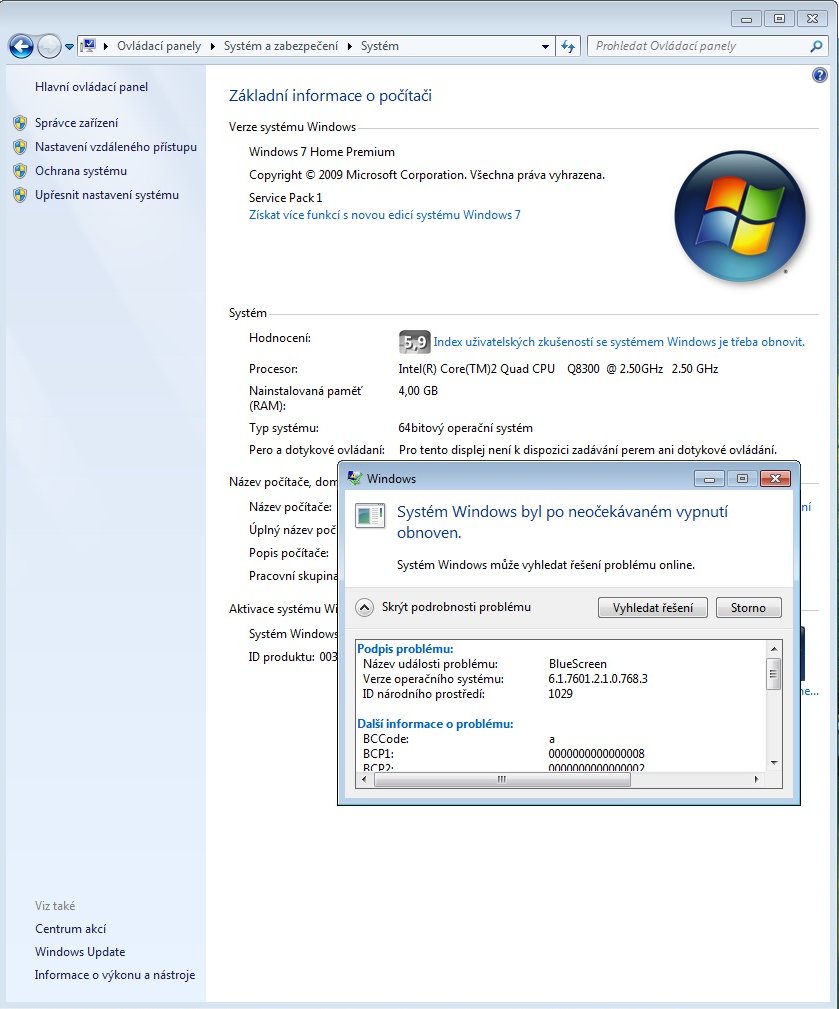This screenshot has height=1009, width=839.
Task: Click shield icon beside Upřesnit nastavení systému
Action: click(20, 195)
